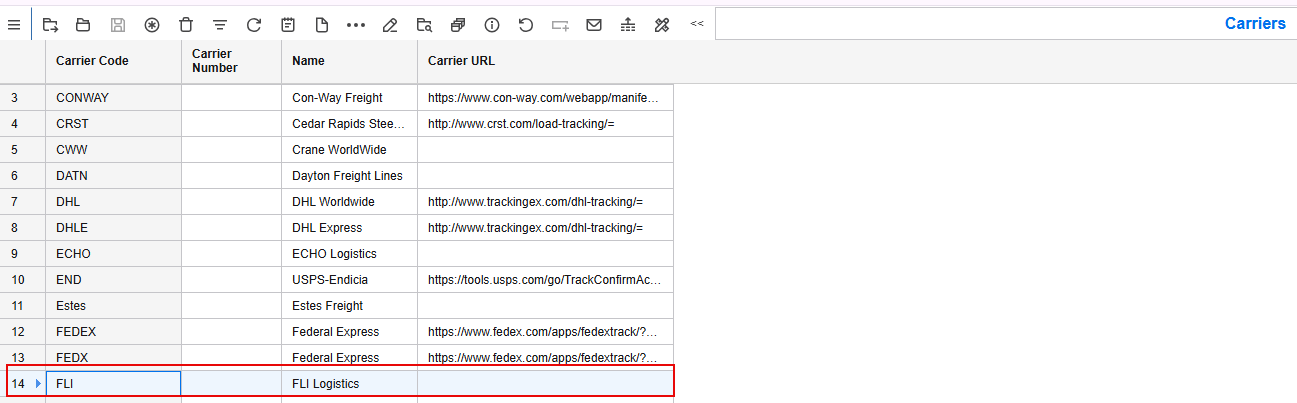Click the row 14 indicator arrow
1297x403 pixels.
coord(38,383)
